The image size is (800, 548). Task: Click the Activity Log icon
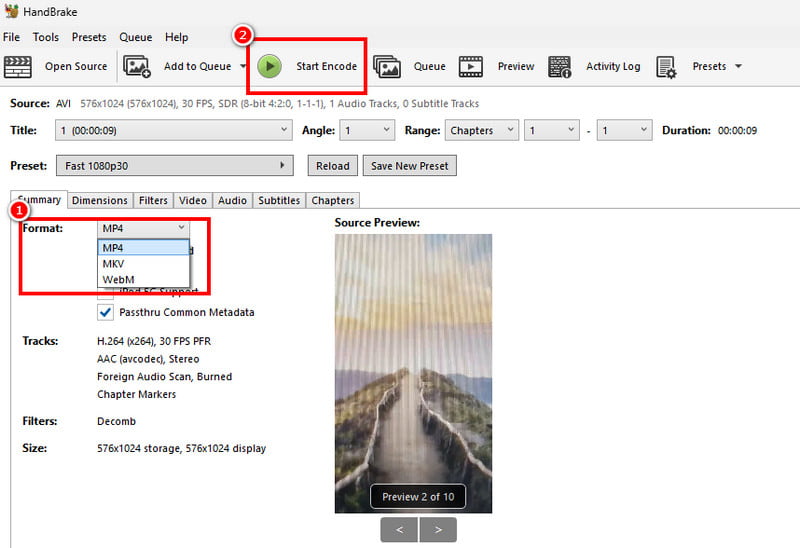click(560, 66)
